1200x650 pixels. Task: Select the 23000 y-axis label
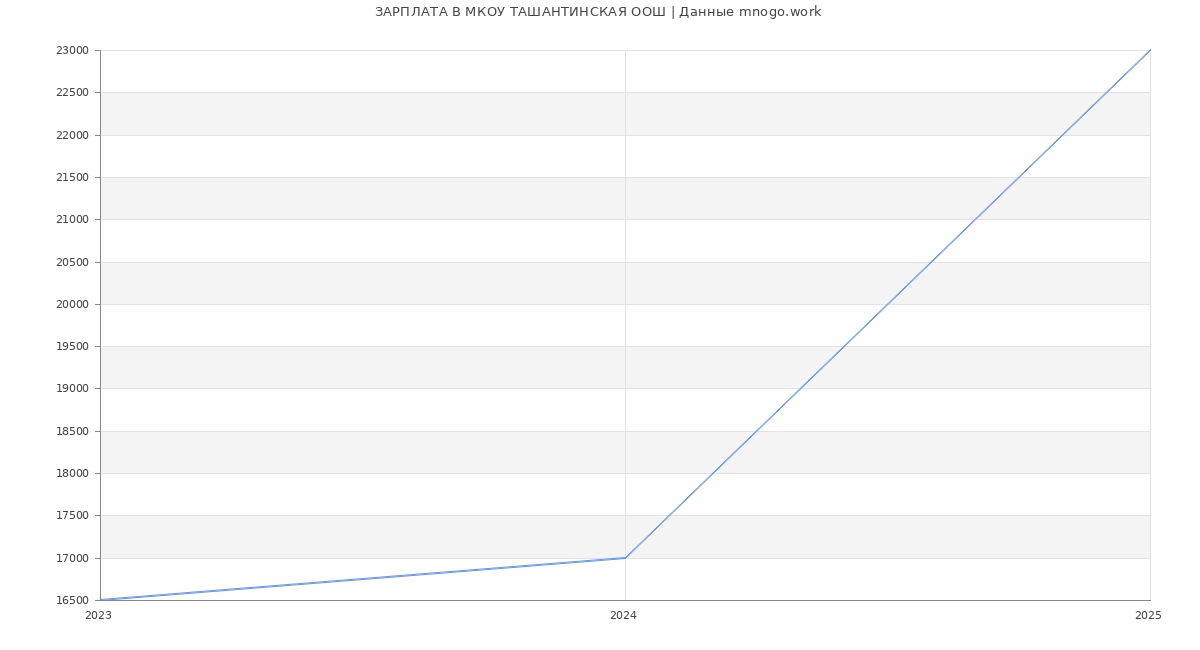click(72, 51)
